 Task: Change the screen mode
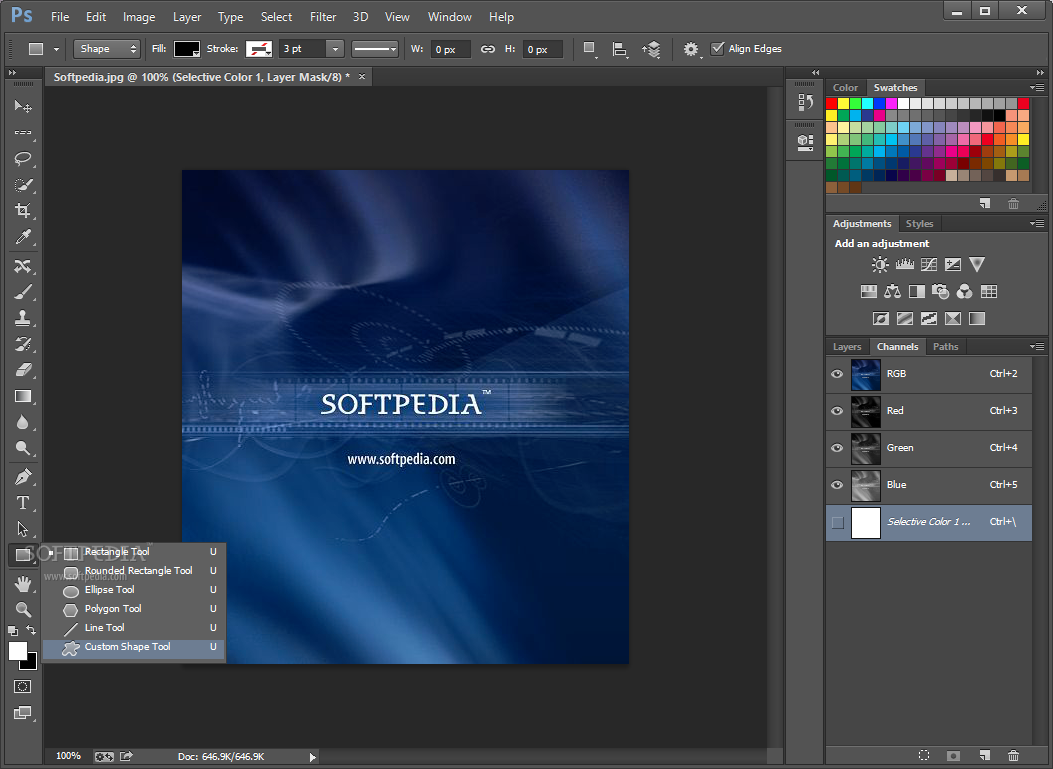click(22, 713)
